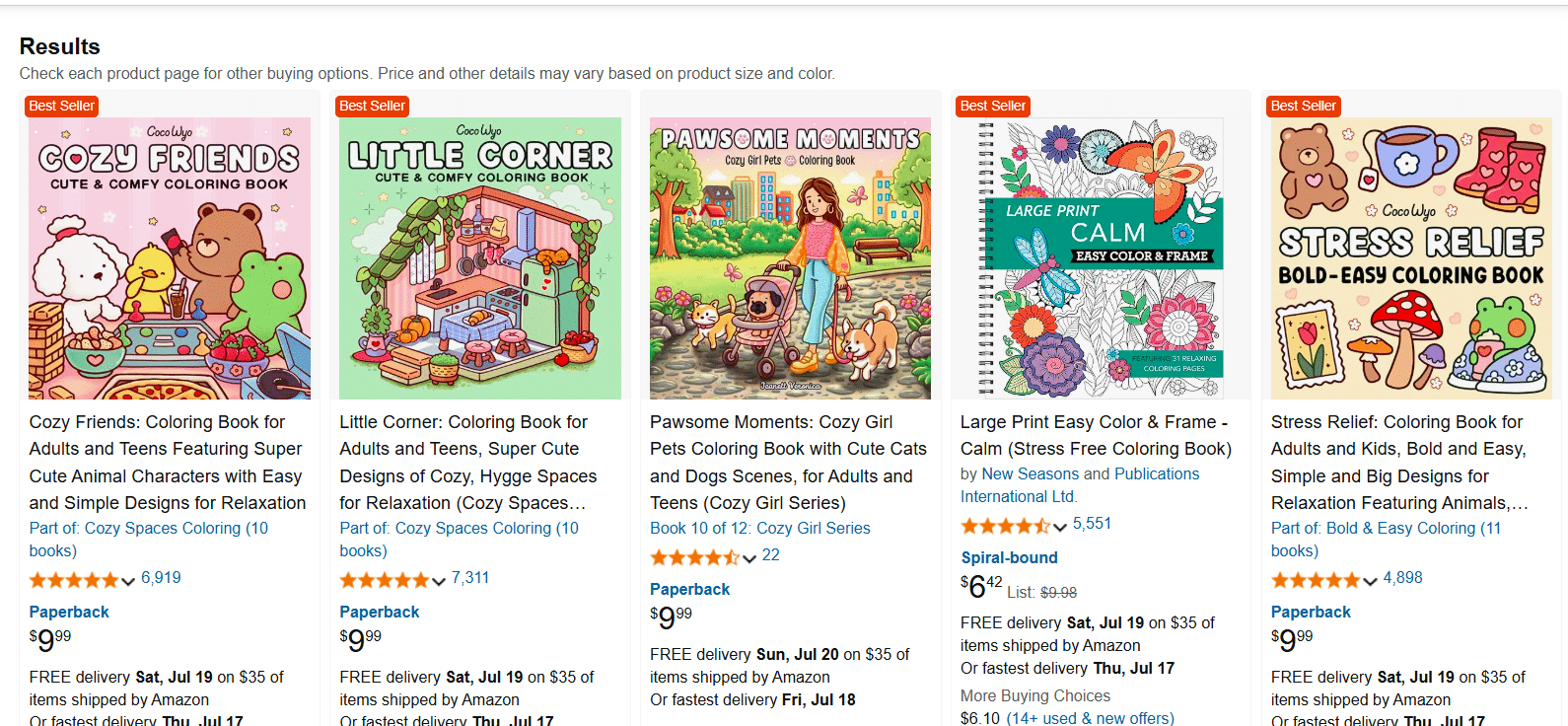View 14+ used & new offers
Screen dimensions: 1568x726
coord(1090,718)
